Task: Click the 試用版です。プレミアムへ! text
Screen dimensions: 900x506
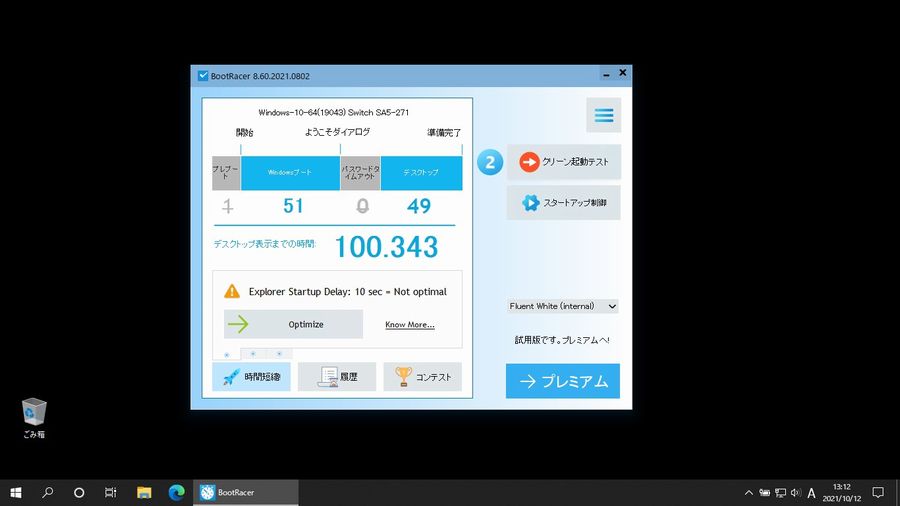Action: pyautogui.click(x=562, y=340)
